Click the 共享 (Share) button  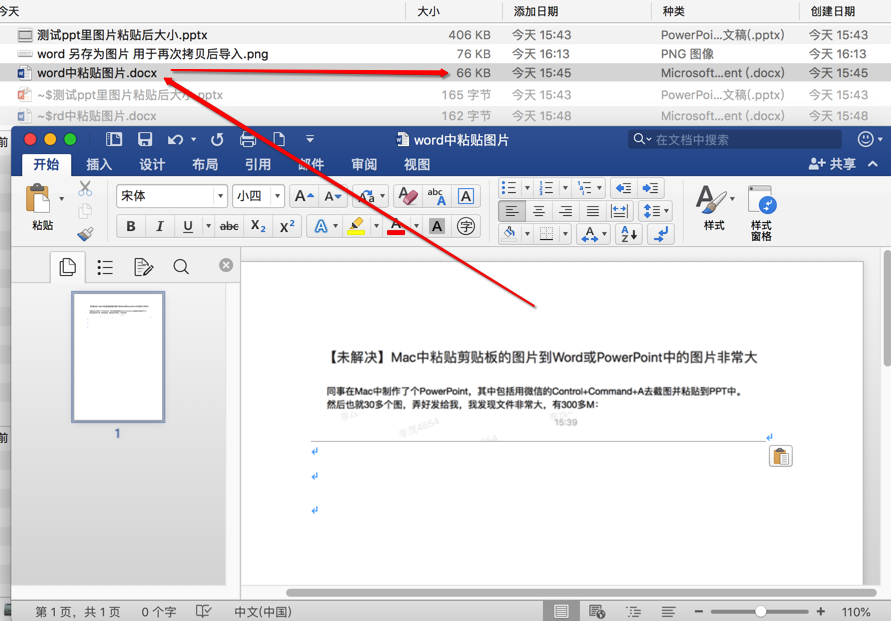point(832,164)
